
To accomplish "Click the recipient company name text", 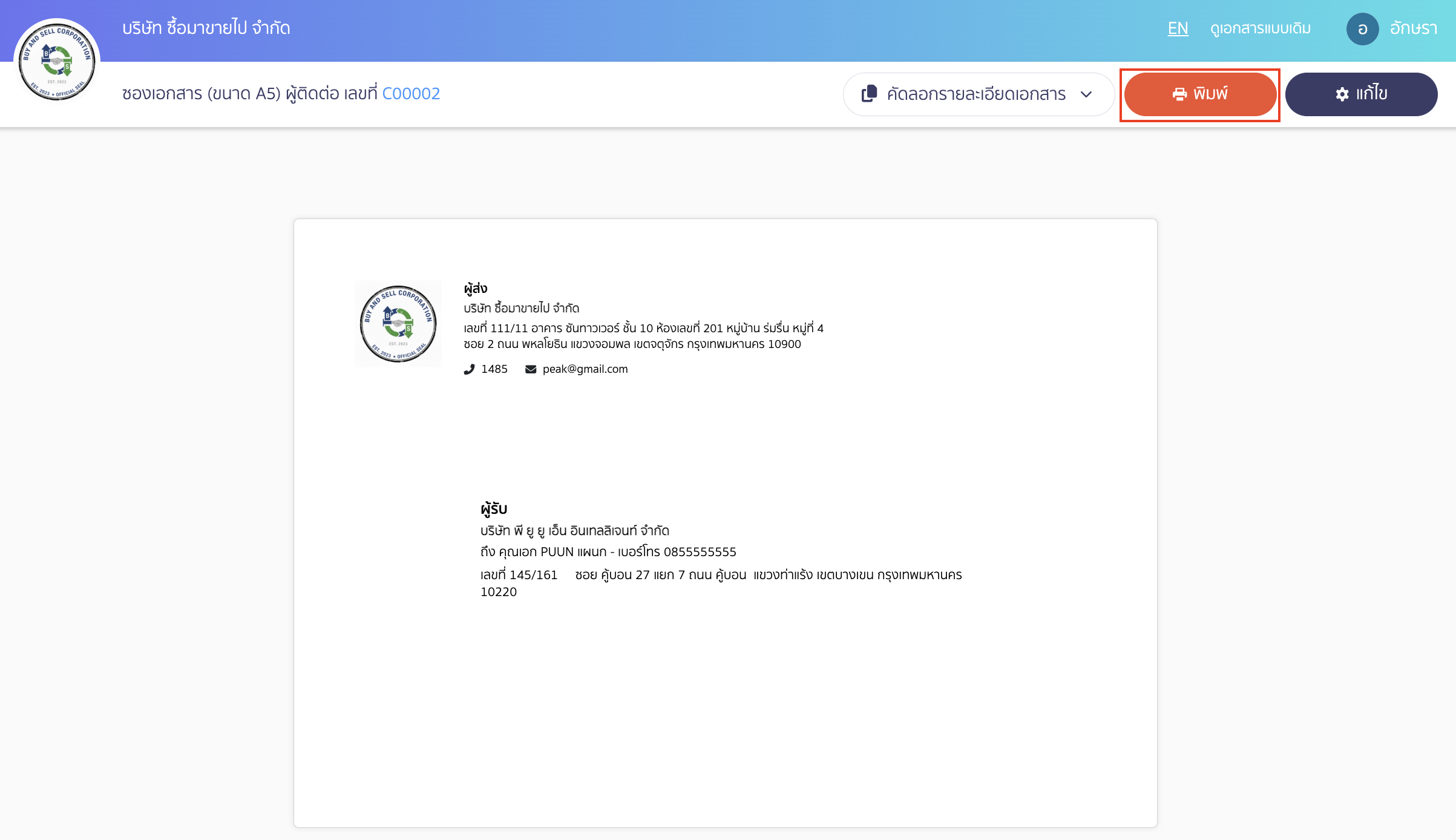I will click(x=574, y=531).
